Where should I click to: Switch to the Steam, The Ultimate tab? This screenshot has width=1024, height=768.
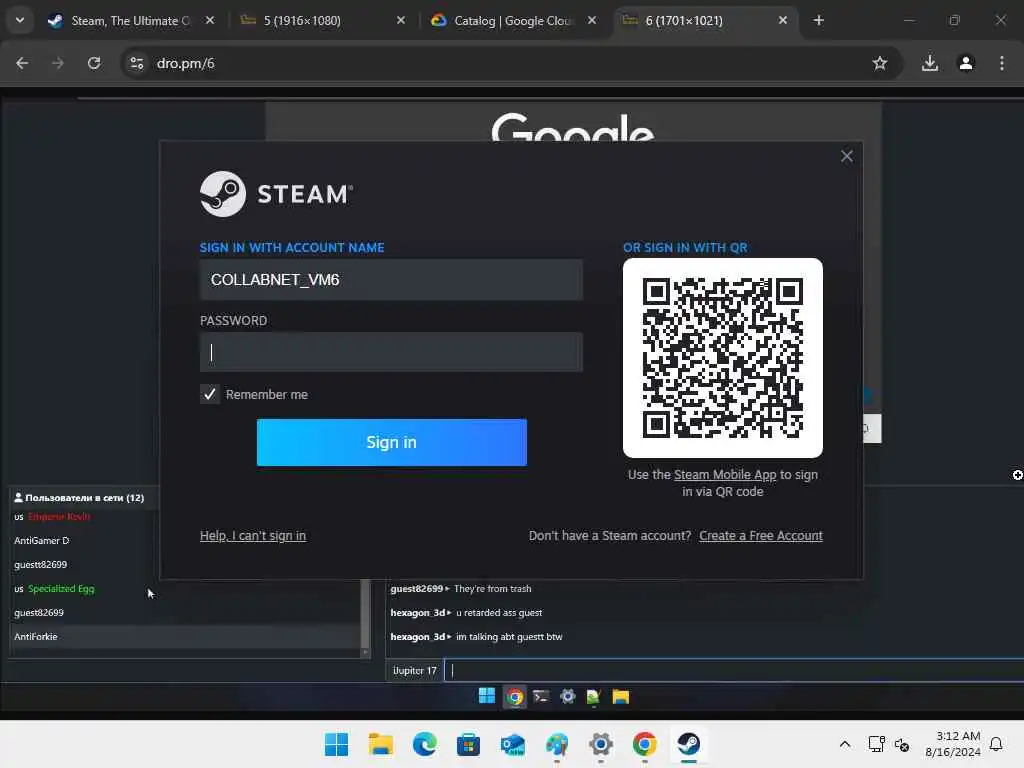coord(131,20)
